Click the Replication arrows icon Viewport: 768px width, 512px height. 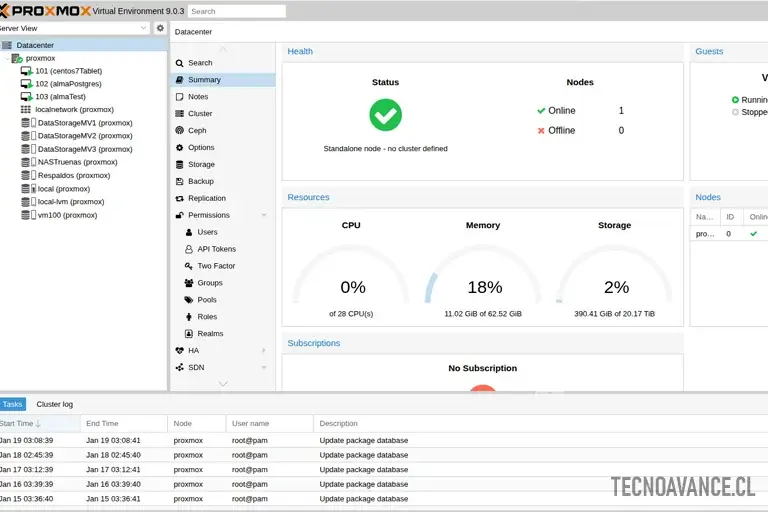(x=179, y=198)
